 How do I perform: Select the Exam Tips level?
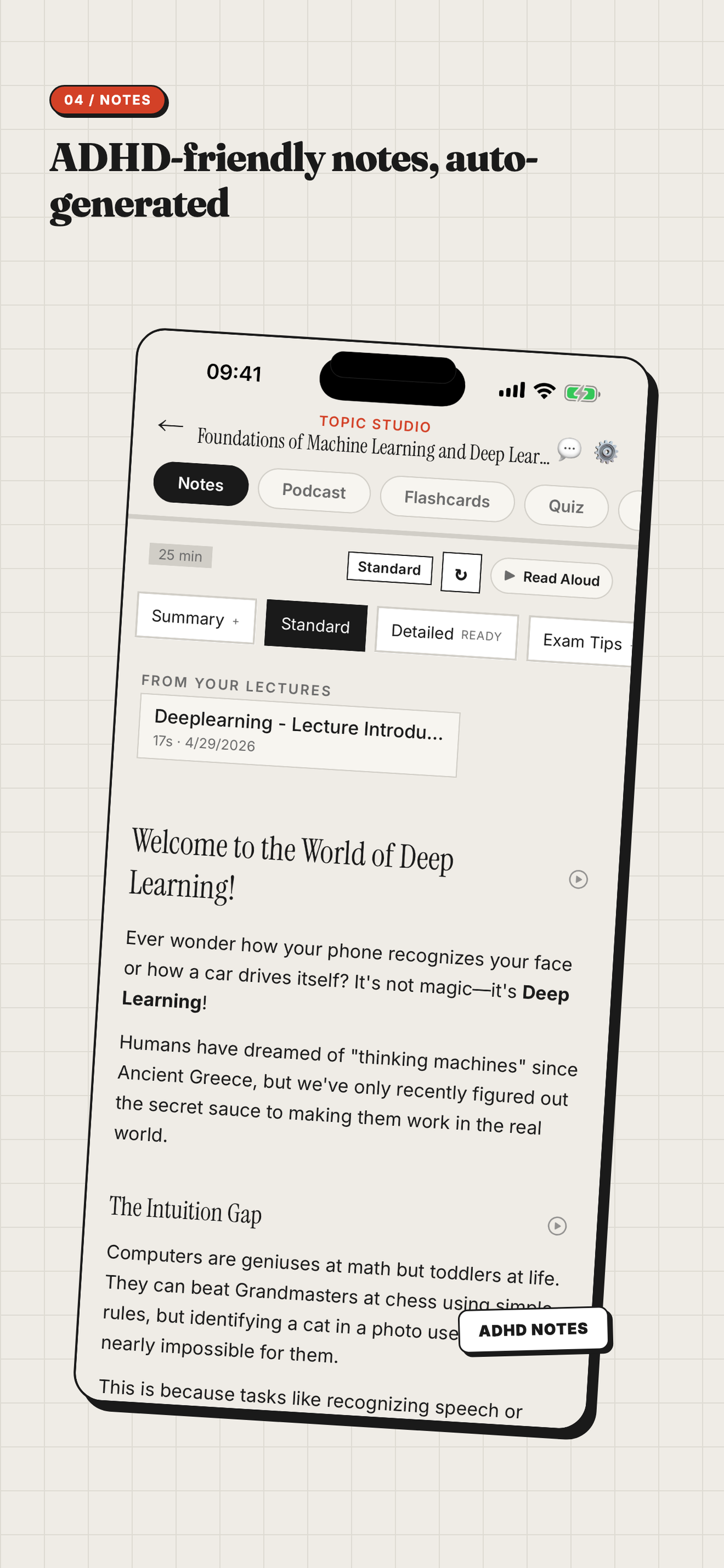click(x=581, y=642)
